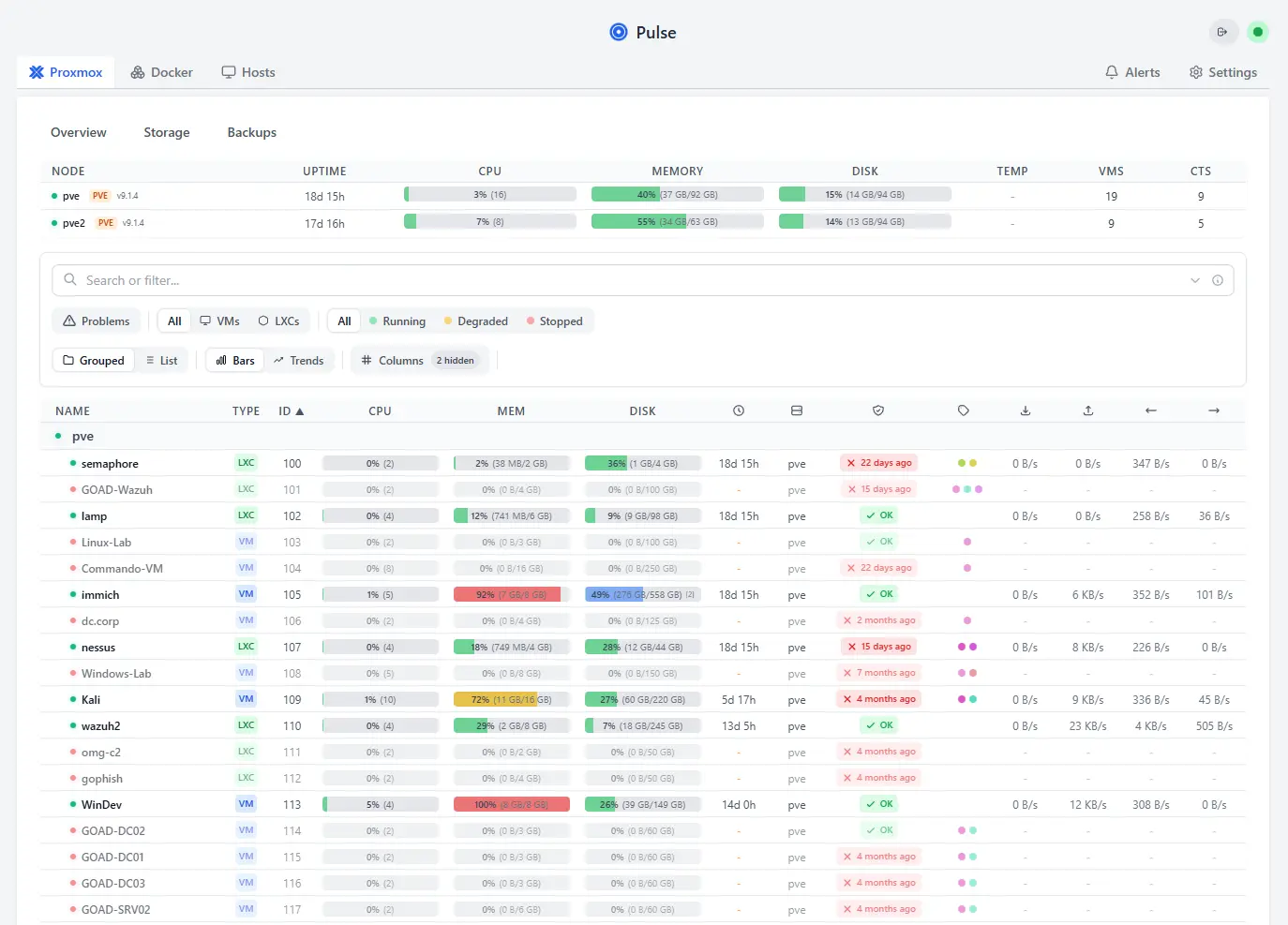Select the wazuh2 guest row
This screenshot has width=1288, height=925.
643,725
